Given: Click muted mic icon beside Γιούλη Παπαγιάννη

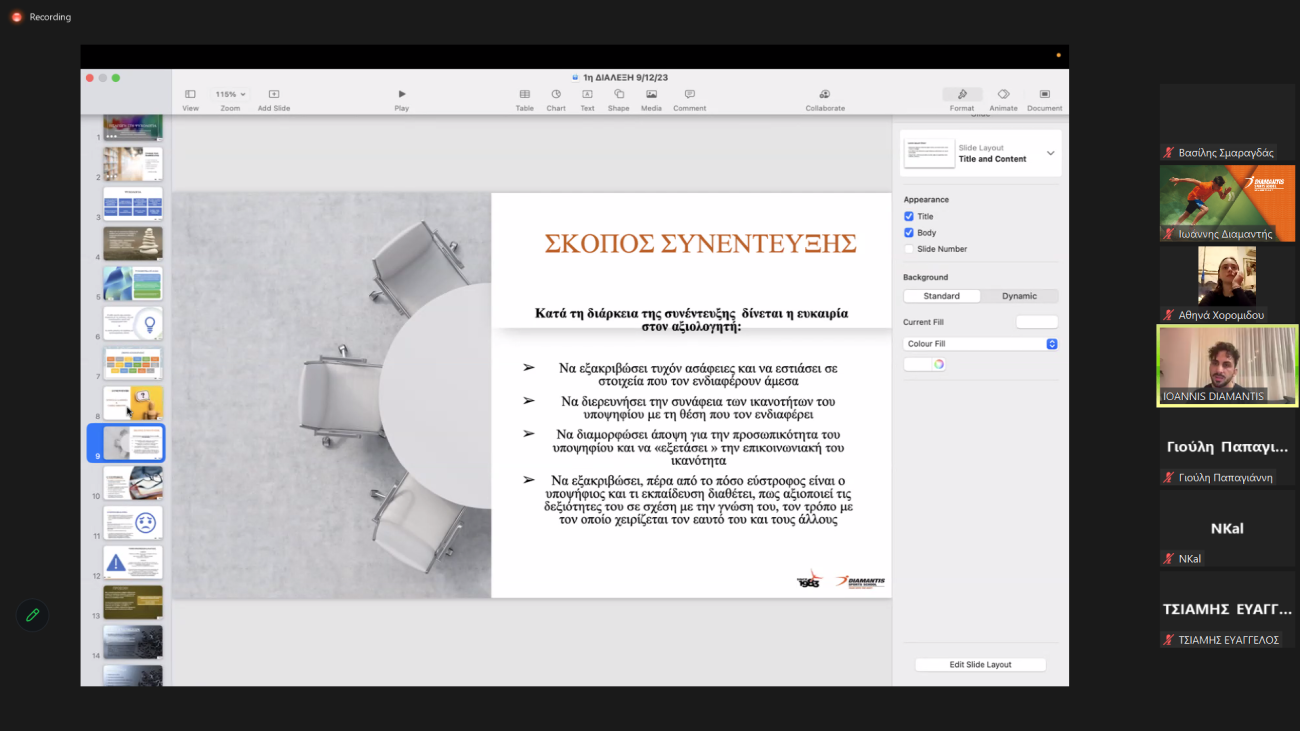Looking at the screenshot, I should point(1168,478).
